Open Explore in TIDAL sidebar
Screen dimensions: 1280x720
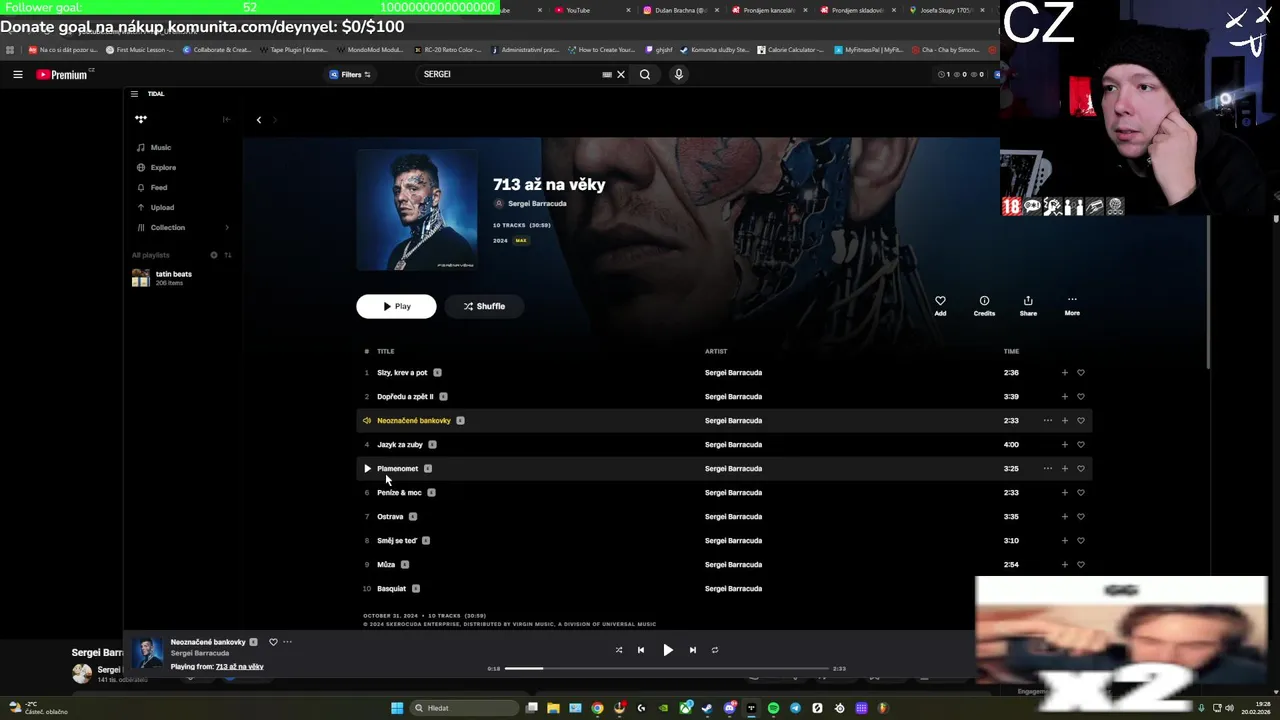(156, 167)
